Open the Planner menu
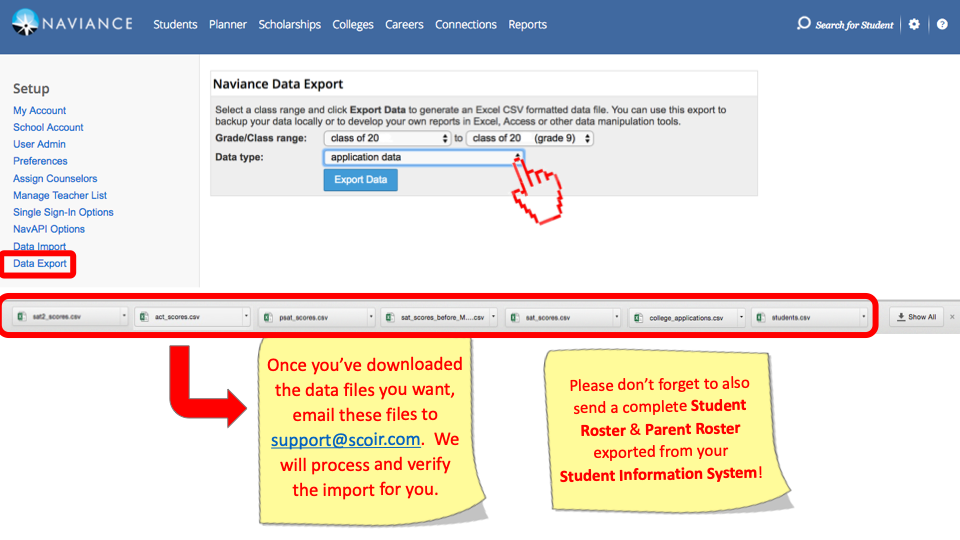The width and height of the screenshot is (960, 540). click(228, 24)
